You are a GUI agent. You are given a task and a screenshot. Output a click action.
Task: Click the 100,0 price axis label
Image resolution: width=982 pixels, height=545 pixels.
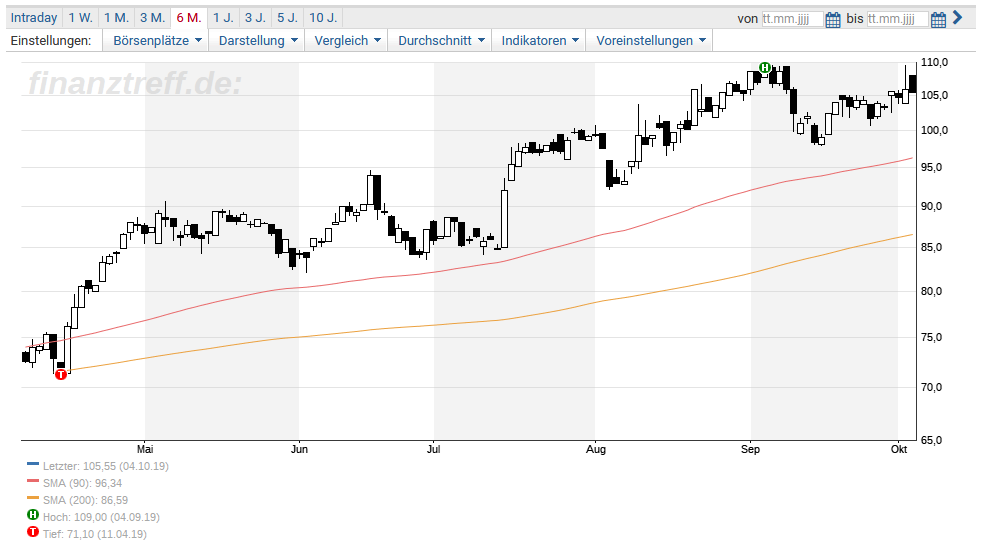coord(934,130)
